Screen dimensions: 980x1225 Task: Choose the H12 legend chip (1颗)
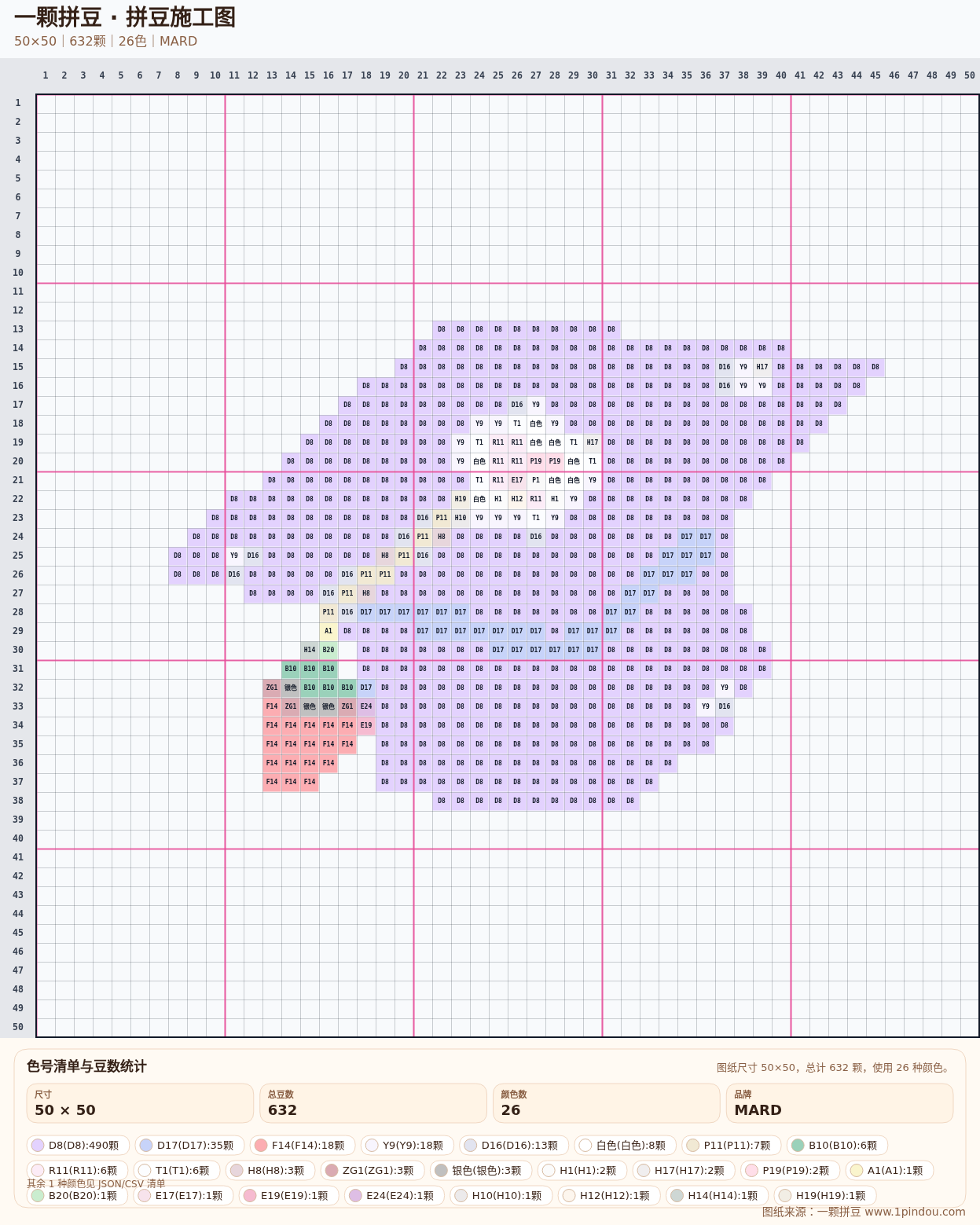point(610,1196)
